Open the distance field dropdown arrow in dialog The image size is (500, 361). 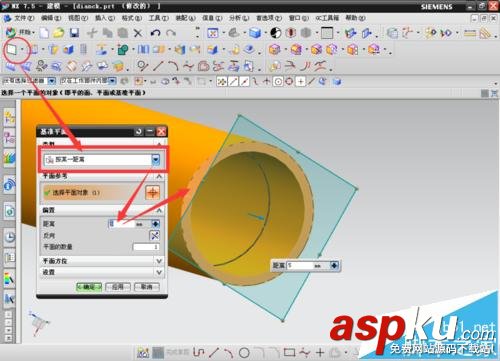155,224
